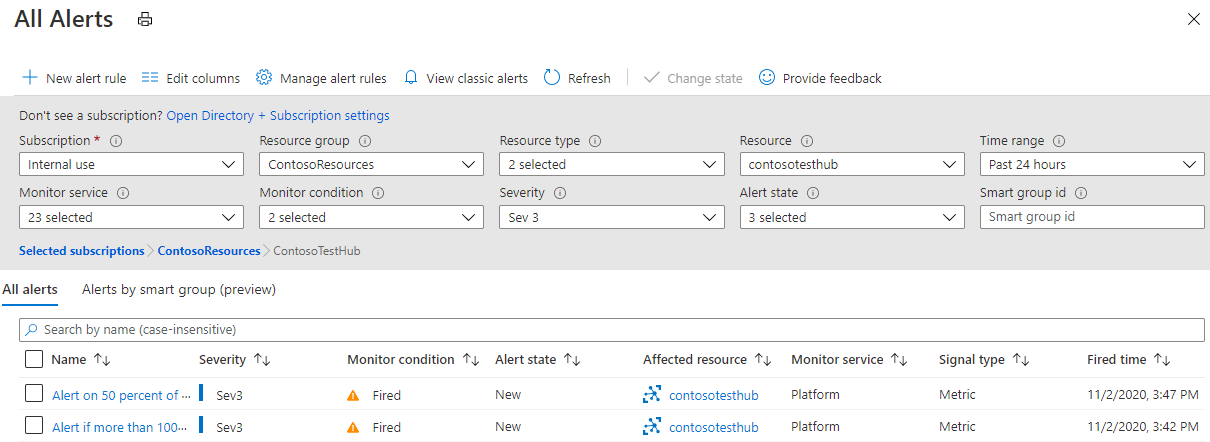Click the New alert rule plus icon

30,78
